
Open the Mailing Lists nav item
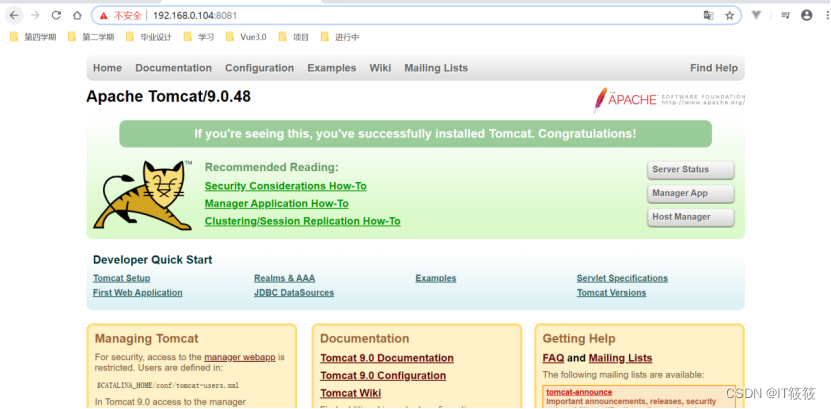436,68
